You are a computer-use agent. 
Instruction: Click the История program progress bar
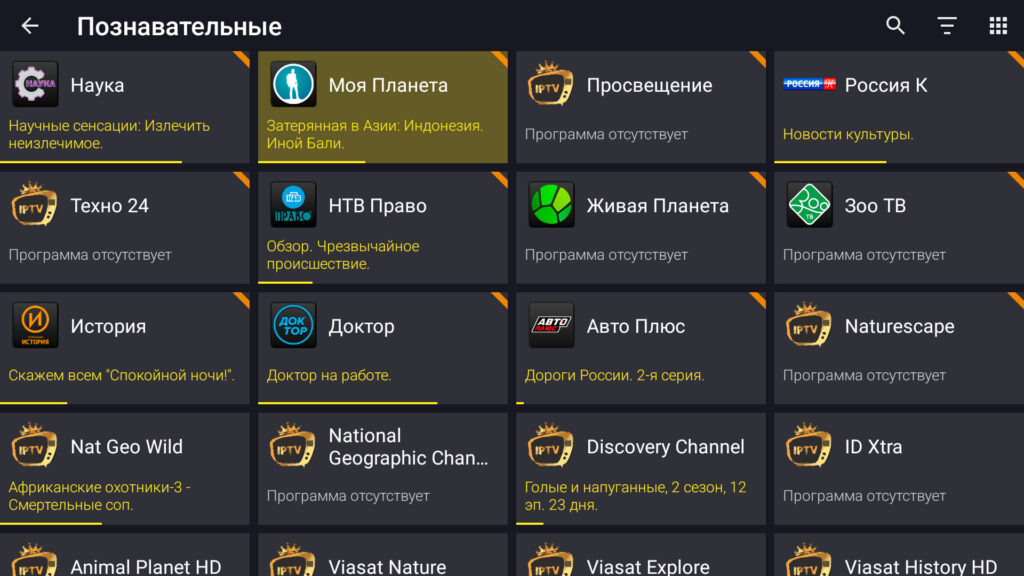(x=33, y=403)
